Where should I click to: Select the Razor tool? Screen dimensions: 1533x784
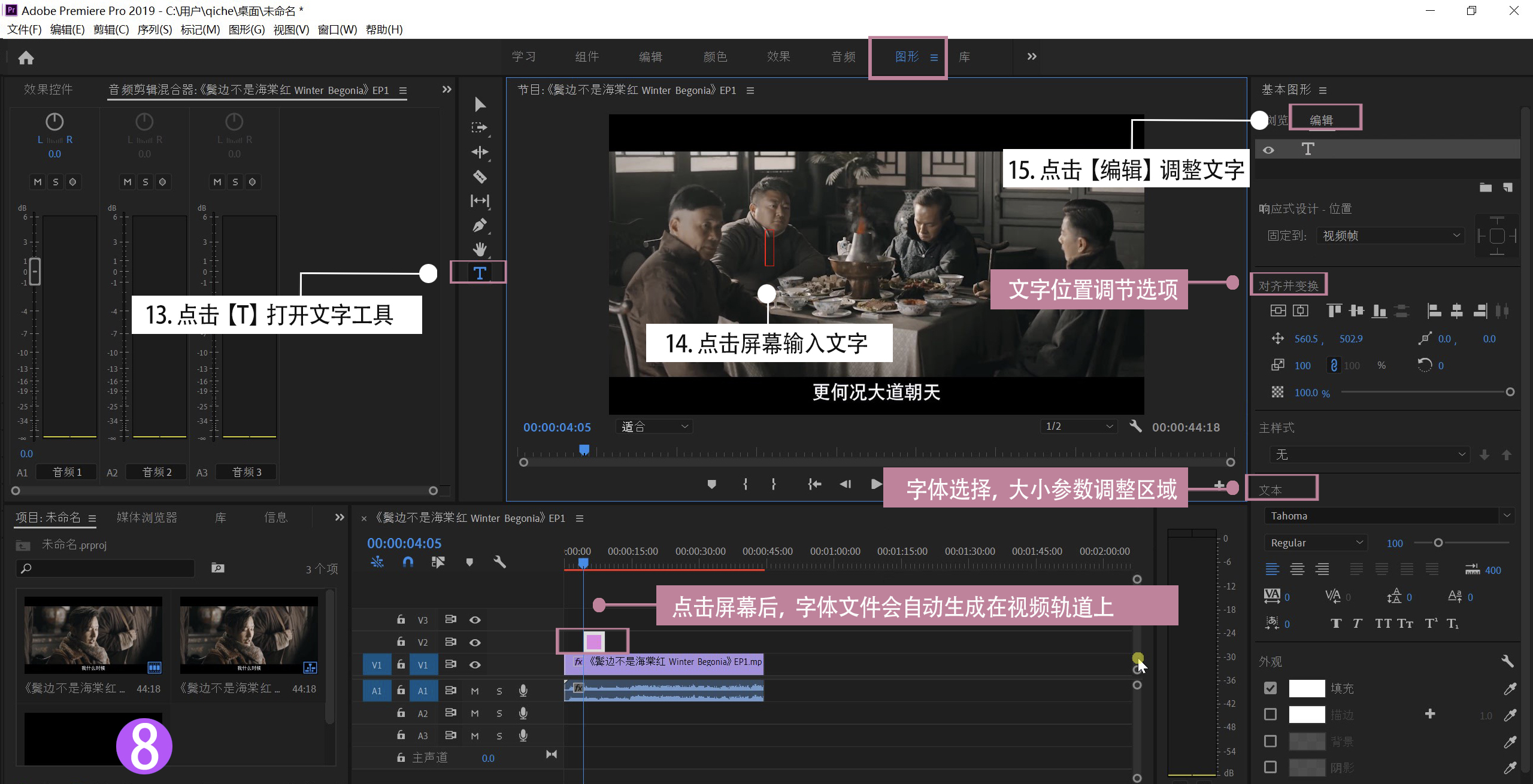(x=480, y=177)
